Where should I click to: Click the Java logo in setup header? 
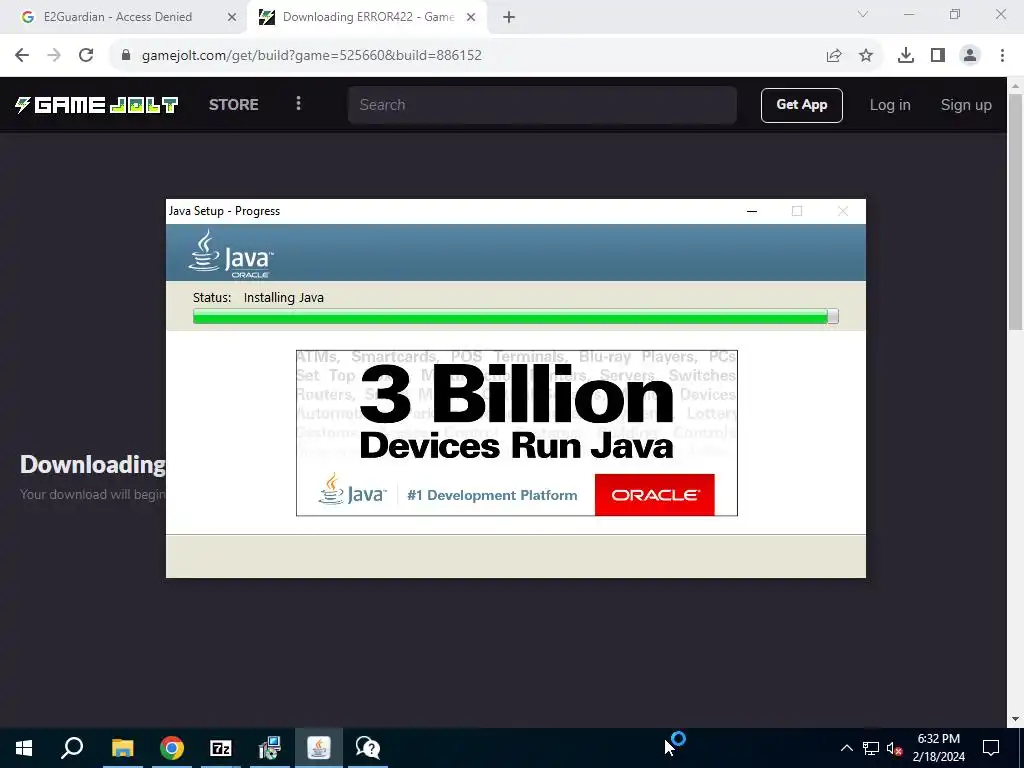(231, 253)
